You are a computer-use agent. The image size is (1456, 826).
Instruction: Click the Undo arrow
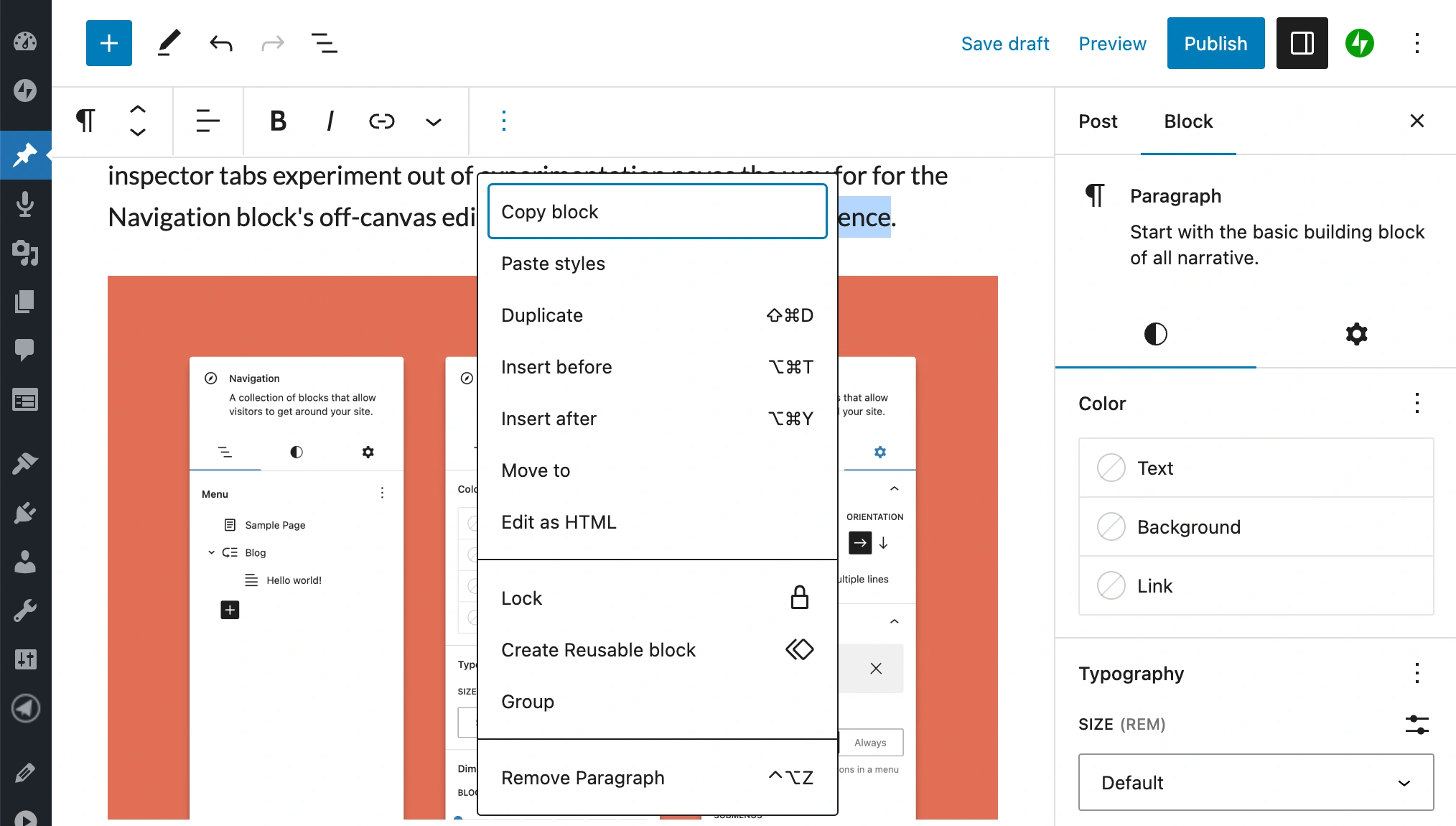(220, 43)
